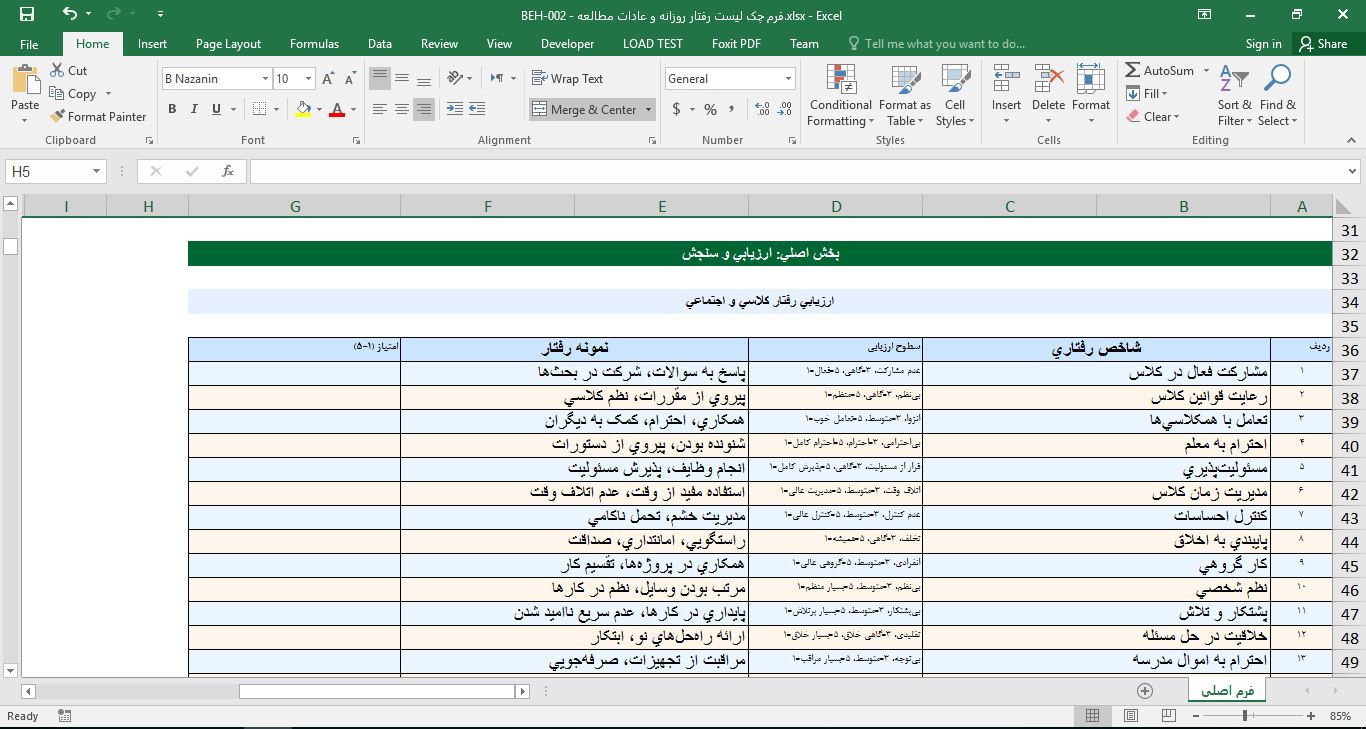Delete cells using the Delete icon

1048,78
